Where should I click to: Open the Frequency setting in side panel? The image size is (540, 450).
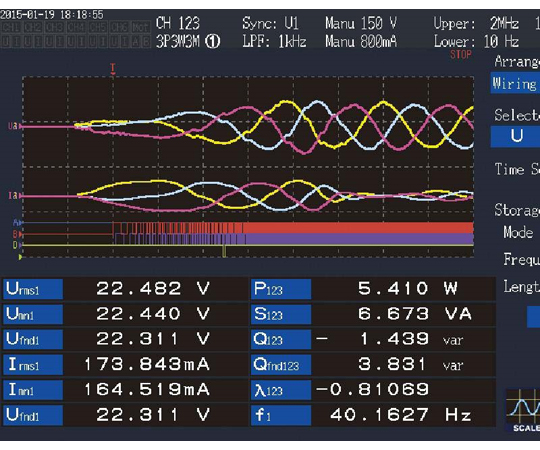[521, 259]
